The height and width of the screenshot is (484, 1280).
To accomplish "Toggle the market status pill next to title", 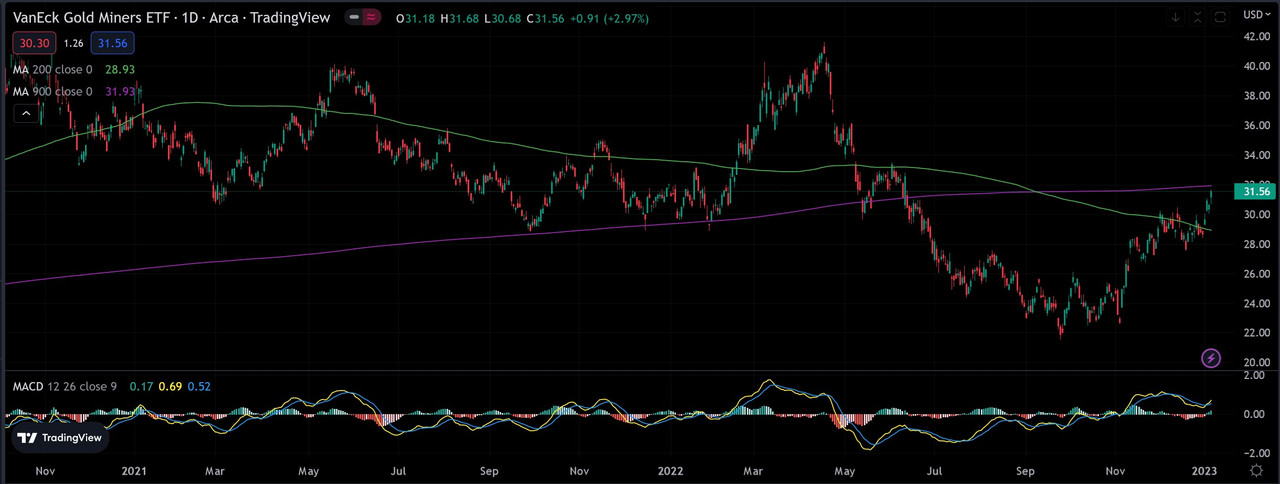I will pyautogui.click(x=361, y=18).
